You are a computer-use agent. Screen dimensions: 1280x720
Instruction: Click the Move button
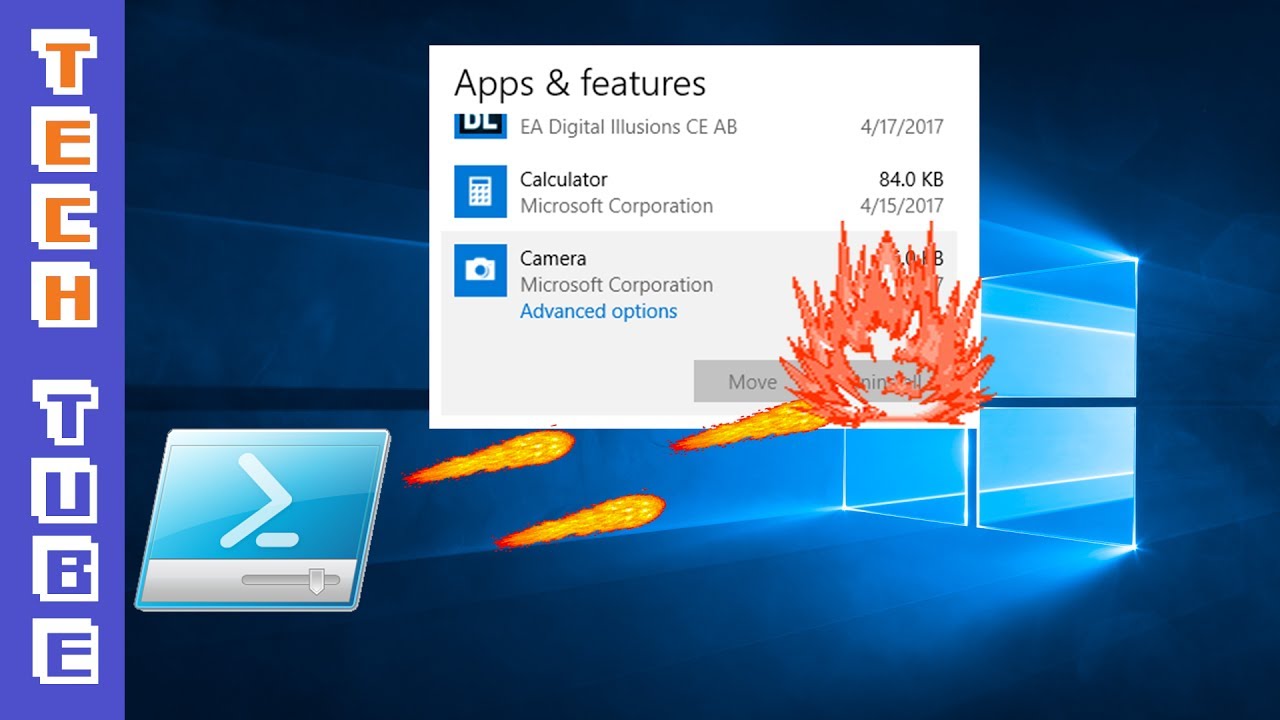752,382
